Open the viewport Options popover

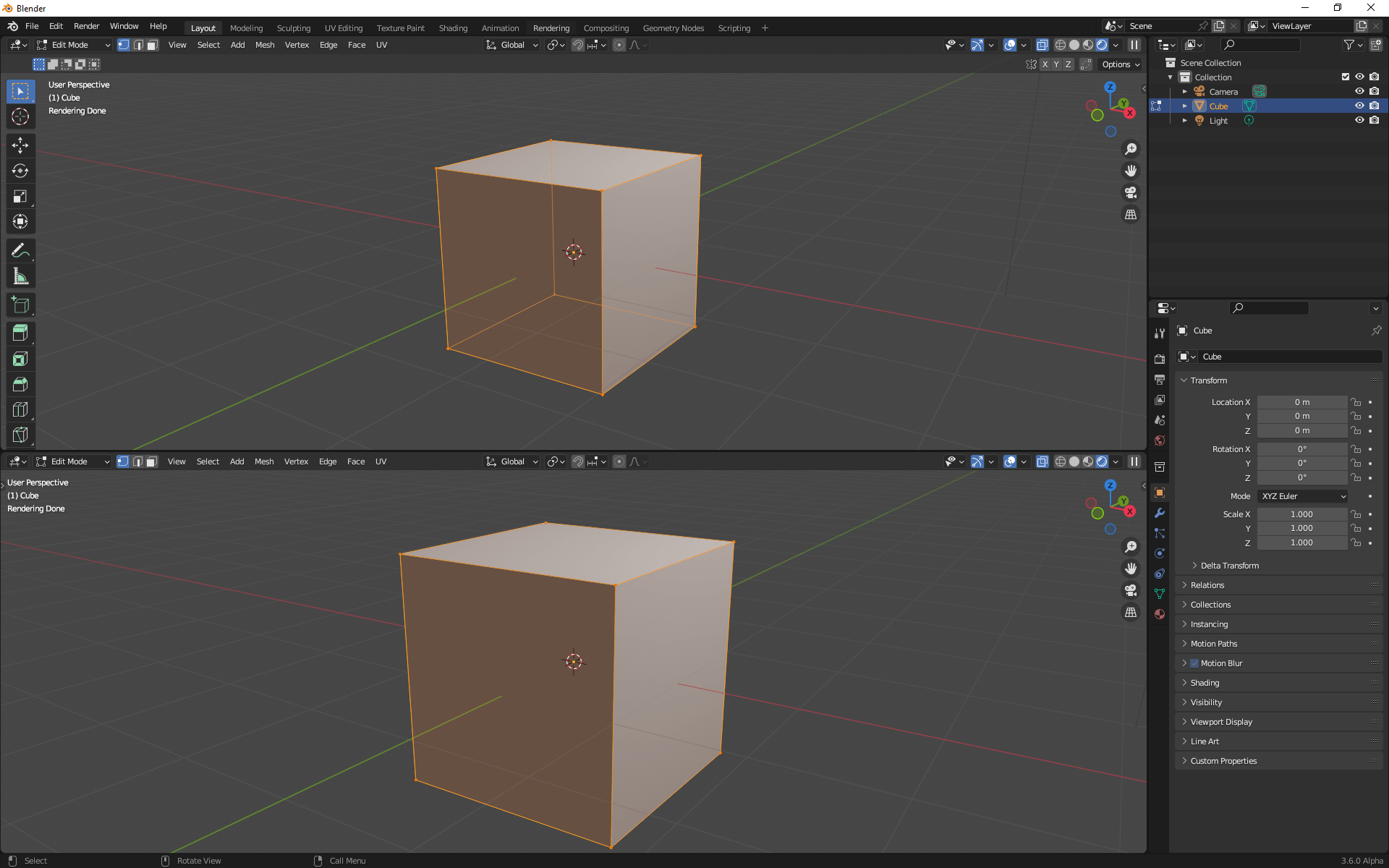pos(1119,64)
